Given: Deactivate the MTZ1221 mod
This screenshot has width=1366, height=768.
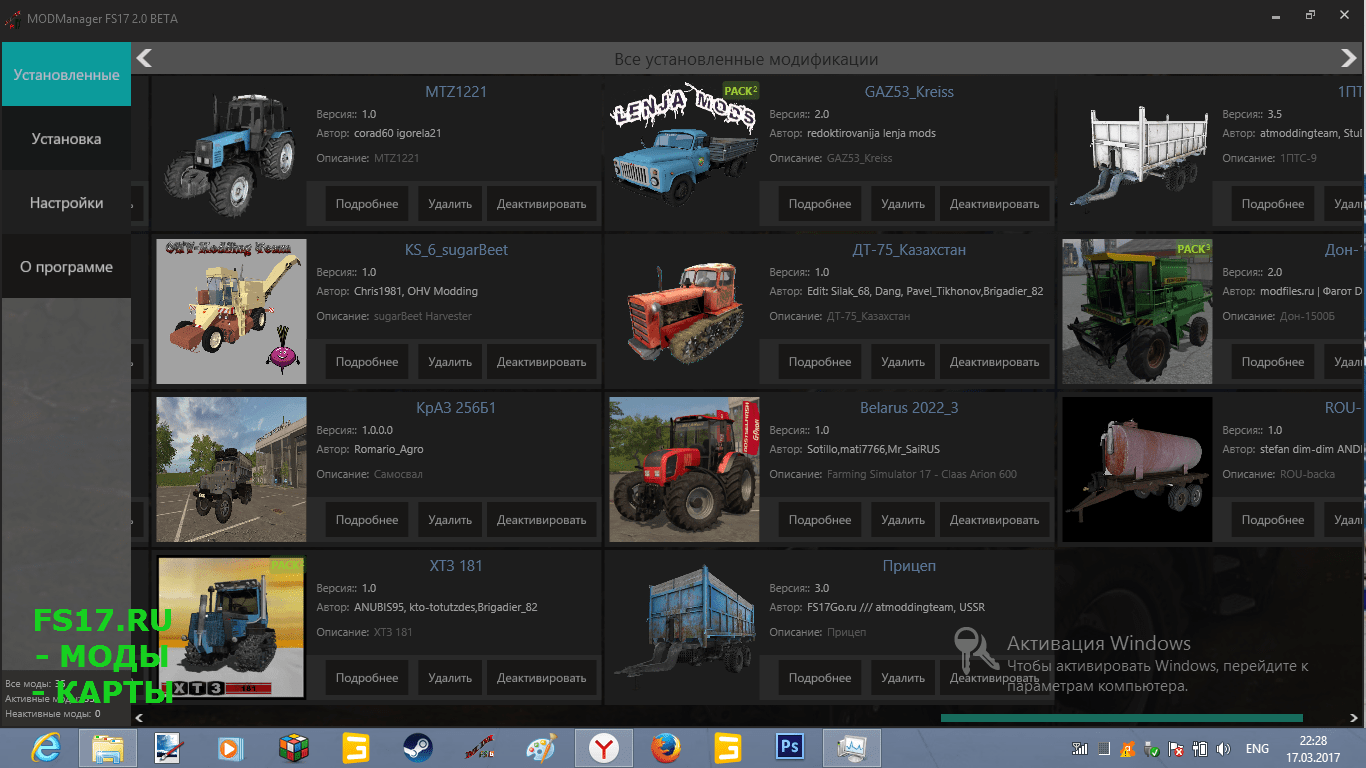Looking at the screenshot, I should click(542, 204).
